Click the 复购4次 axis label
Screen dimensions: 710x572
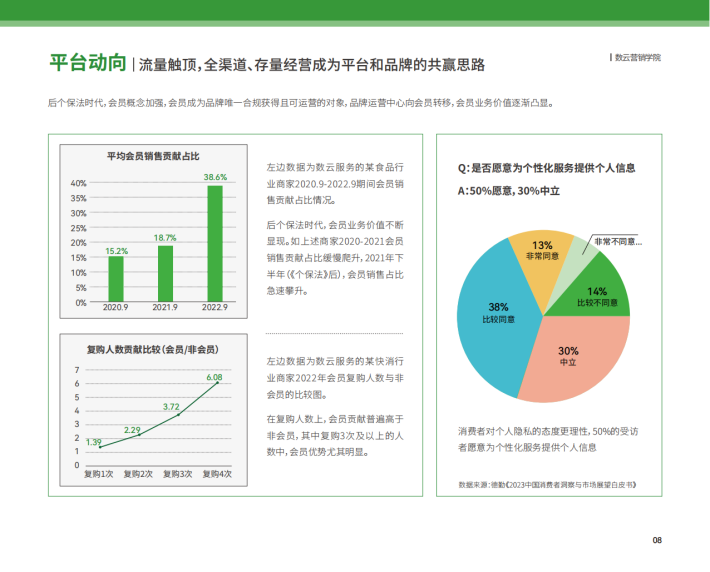point(217,474)
